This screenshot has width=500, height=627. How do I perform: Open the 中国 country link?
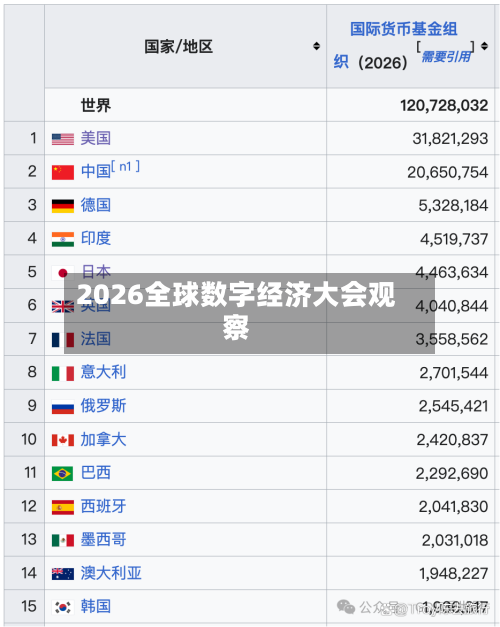coord(96,172)
